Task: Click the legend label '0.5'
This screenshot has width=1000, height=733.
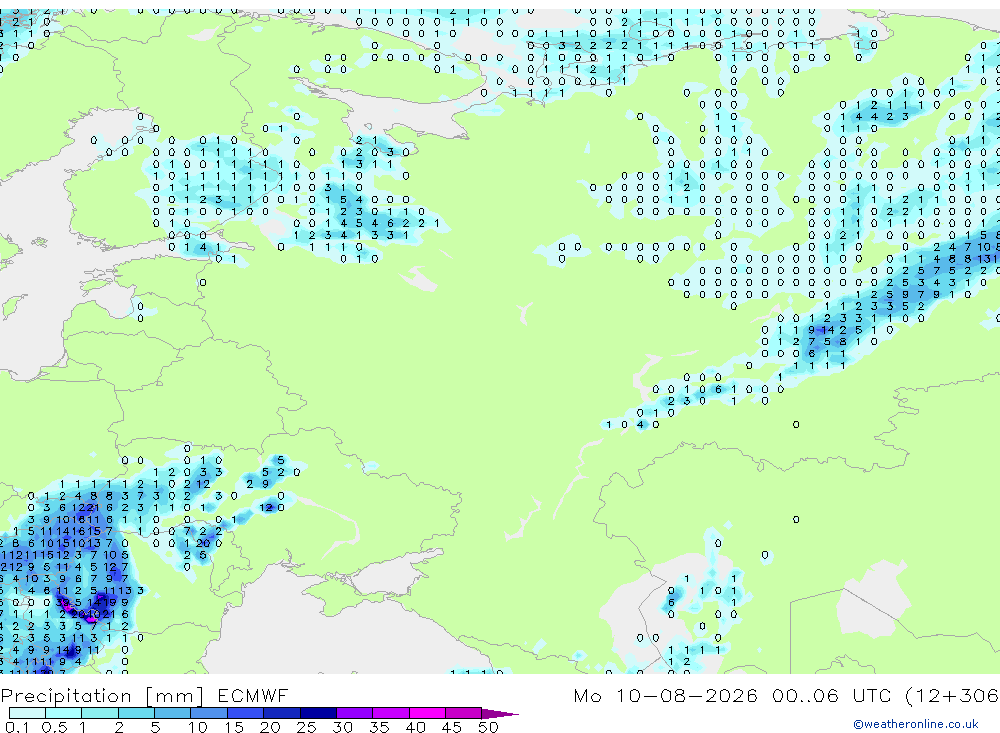Action: pos(54,727)
